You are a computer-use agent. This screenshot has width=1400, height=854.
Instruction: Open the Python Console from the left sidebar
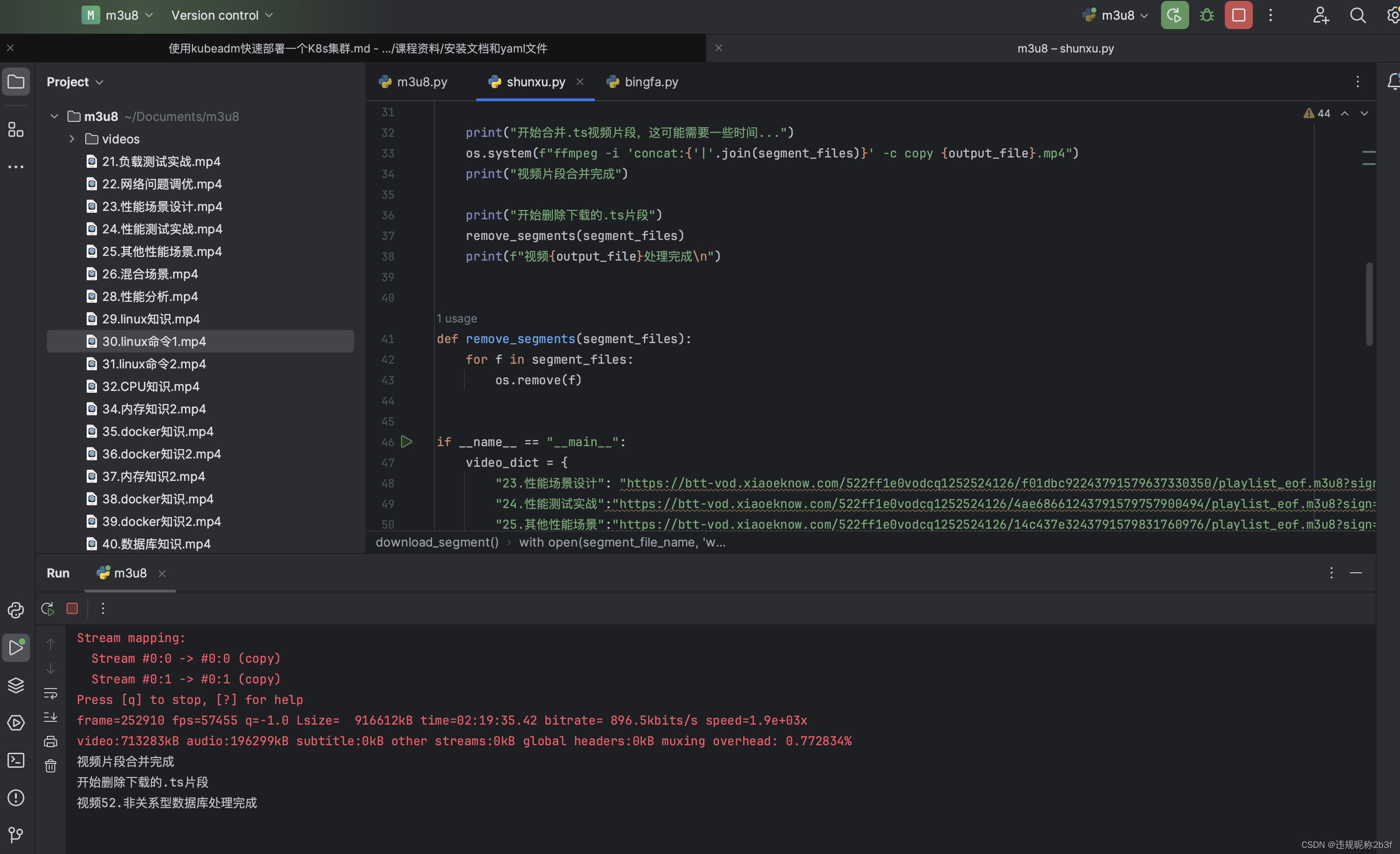(x=15, y=609)
